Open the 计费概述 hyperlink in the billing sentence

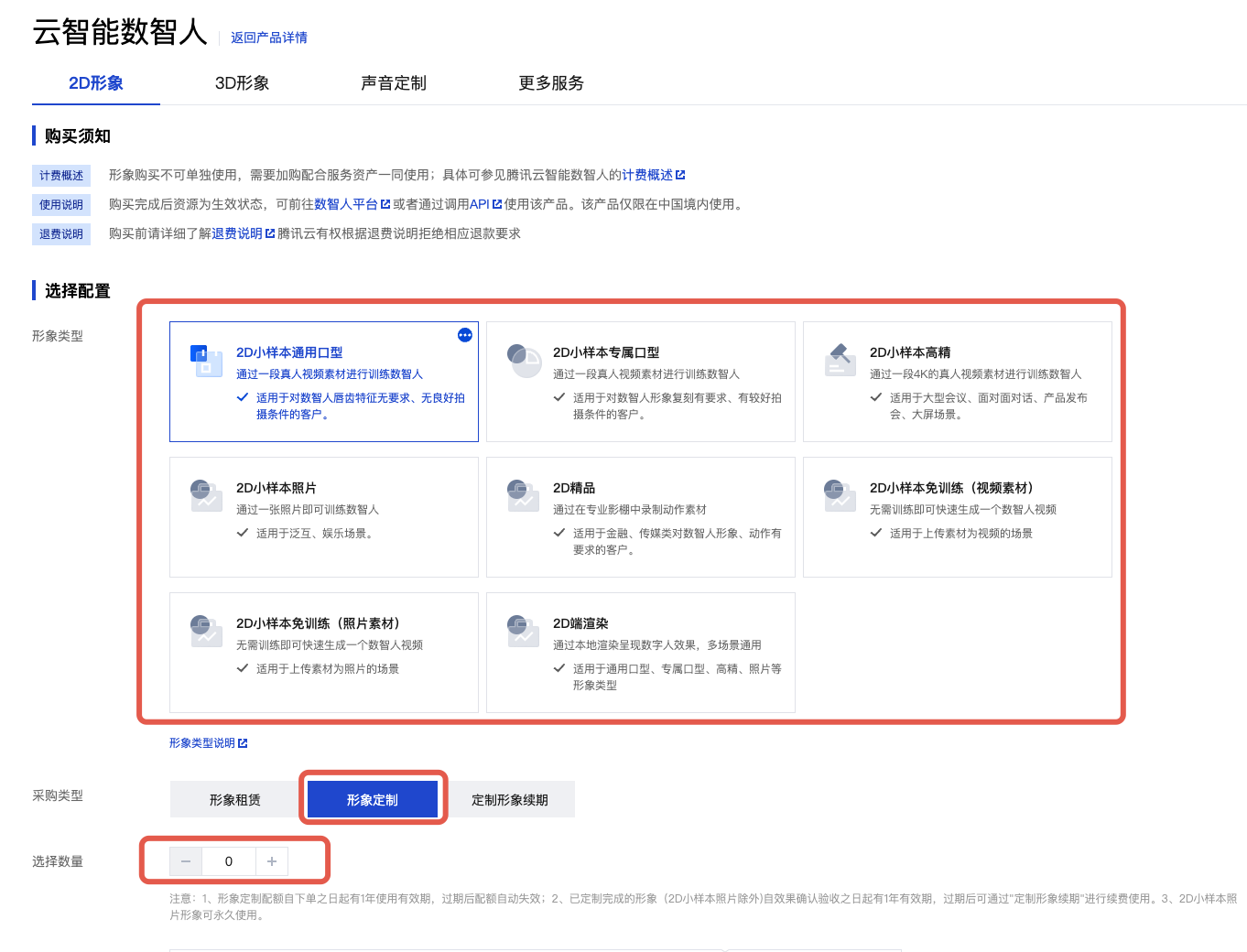(647, 175)
